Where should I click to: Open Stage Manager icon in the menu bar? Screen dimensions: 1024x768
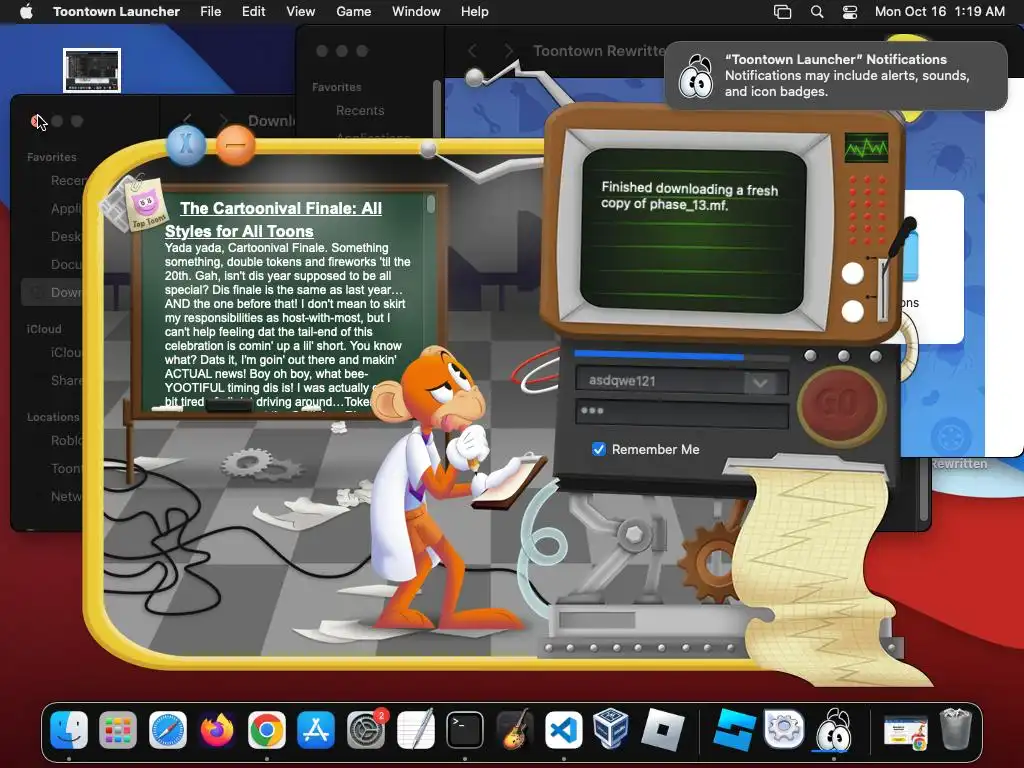[782, 12]
